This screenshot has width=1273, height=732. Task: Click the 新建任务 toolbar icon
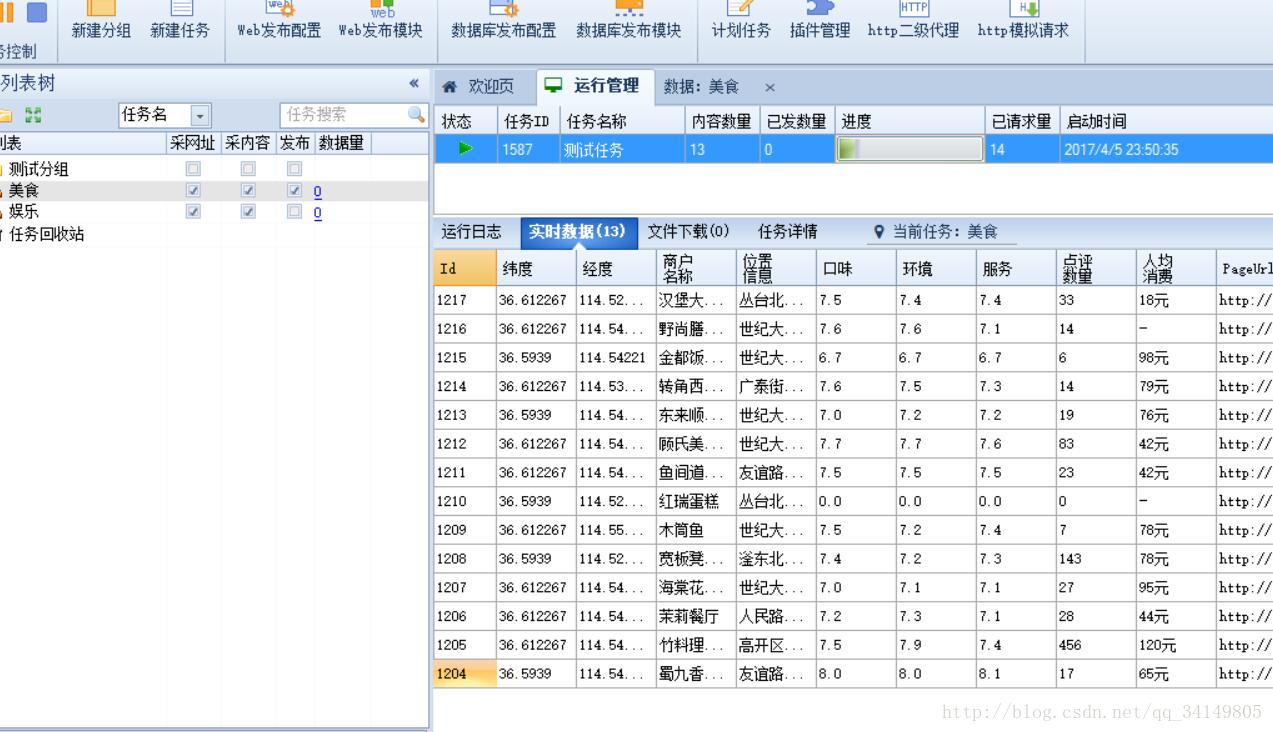tap(181, 8)
